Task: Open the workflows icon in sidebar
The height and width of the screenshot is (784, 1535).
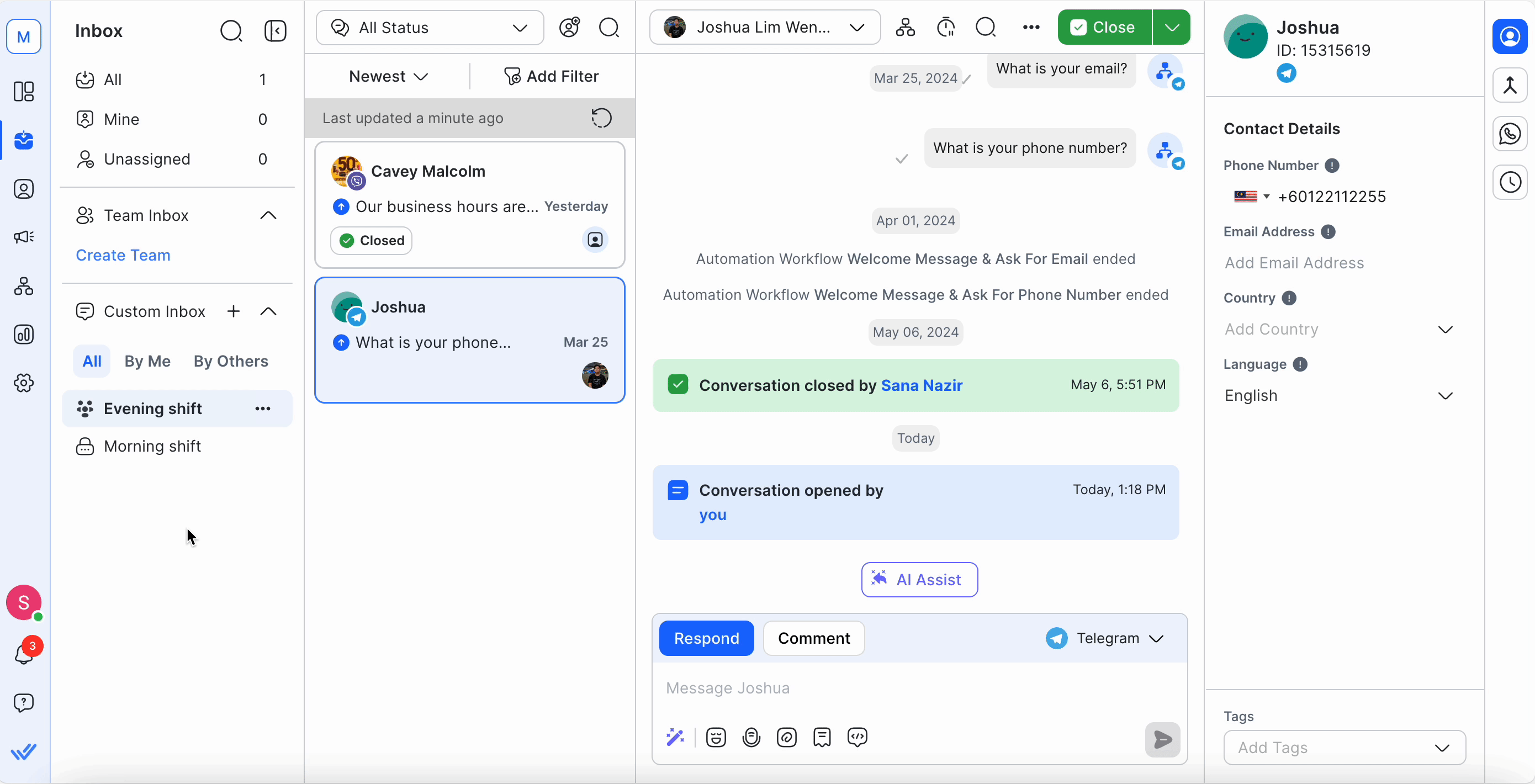Action: point(24,287)
